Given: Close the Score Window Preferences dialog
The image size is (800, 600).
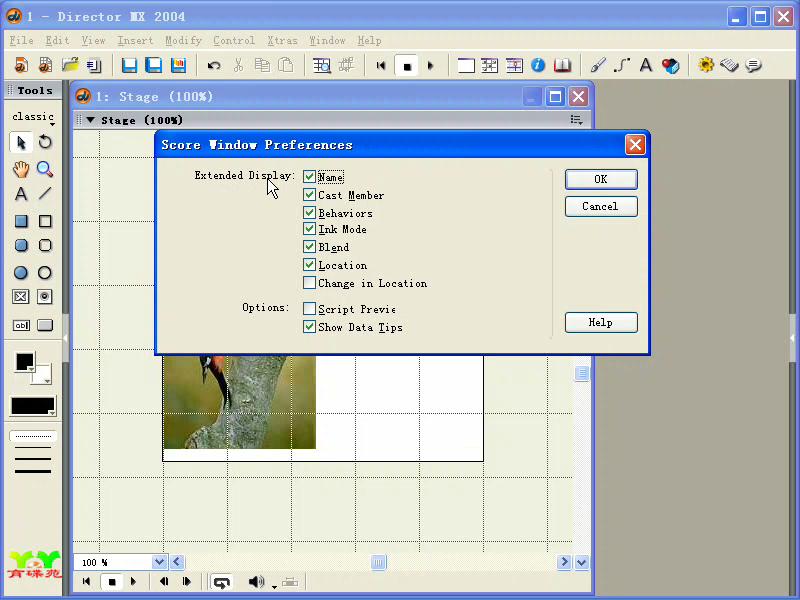Looking at the screenshot, I should pos(635,145).
